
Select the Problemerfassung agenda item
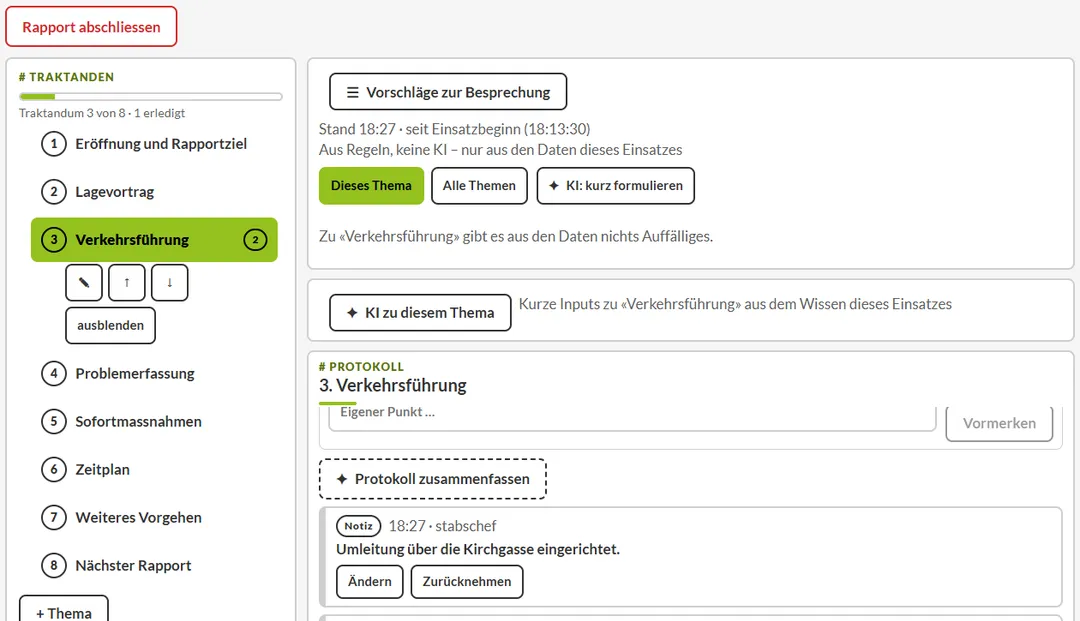coord(154,374)
